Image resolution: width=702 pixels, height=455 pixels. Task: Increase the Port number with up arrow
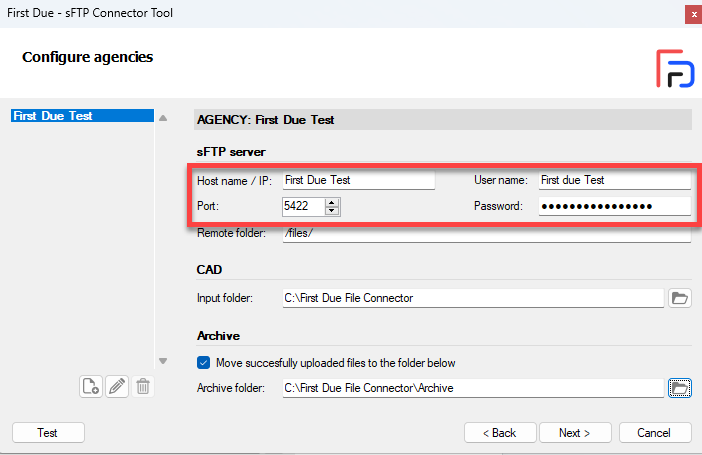332,202
